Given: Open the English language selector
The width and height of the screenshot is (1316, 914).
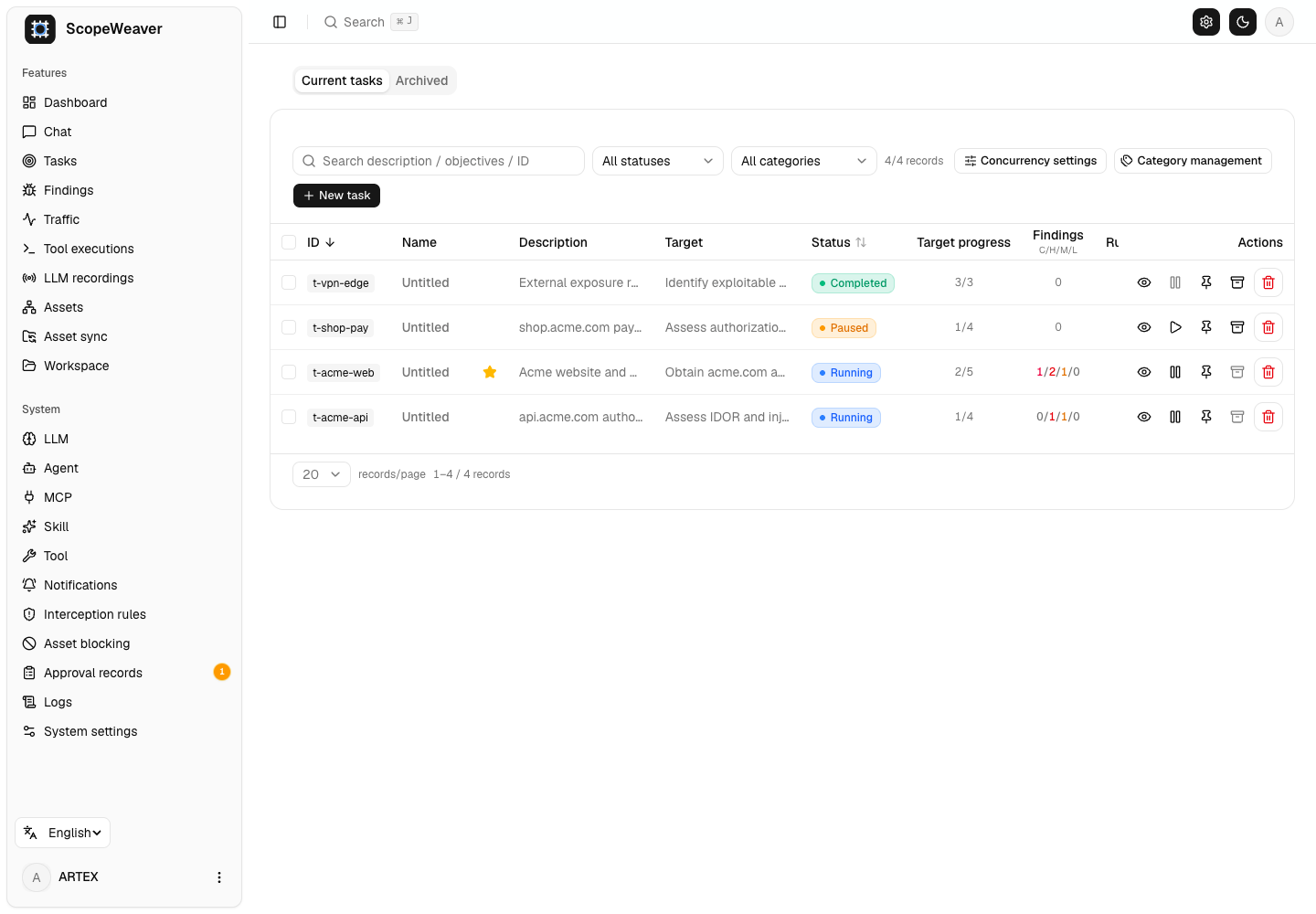Looking at the screenshot, I should click(62, 833).
